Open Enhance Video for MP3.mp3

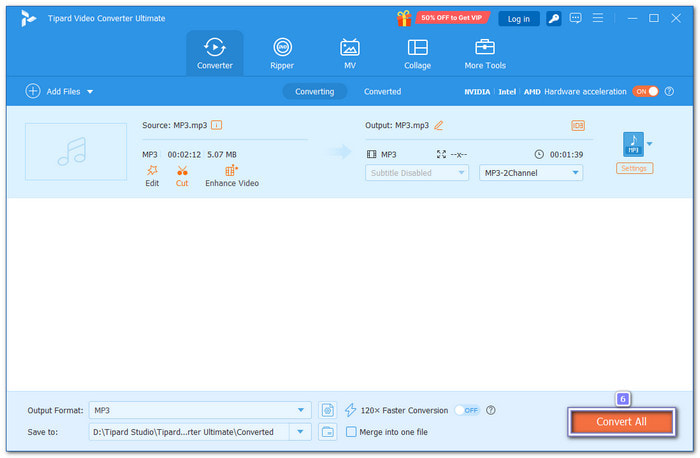[x=231, y=176]
